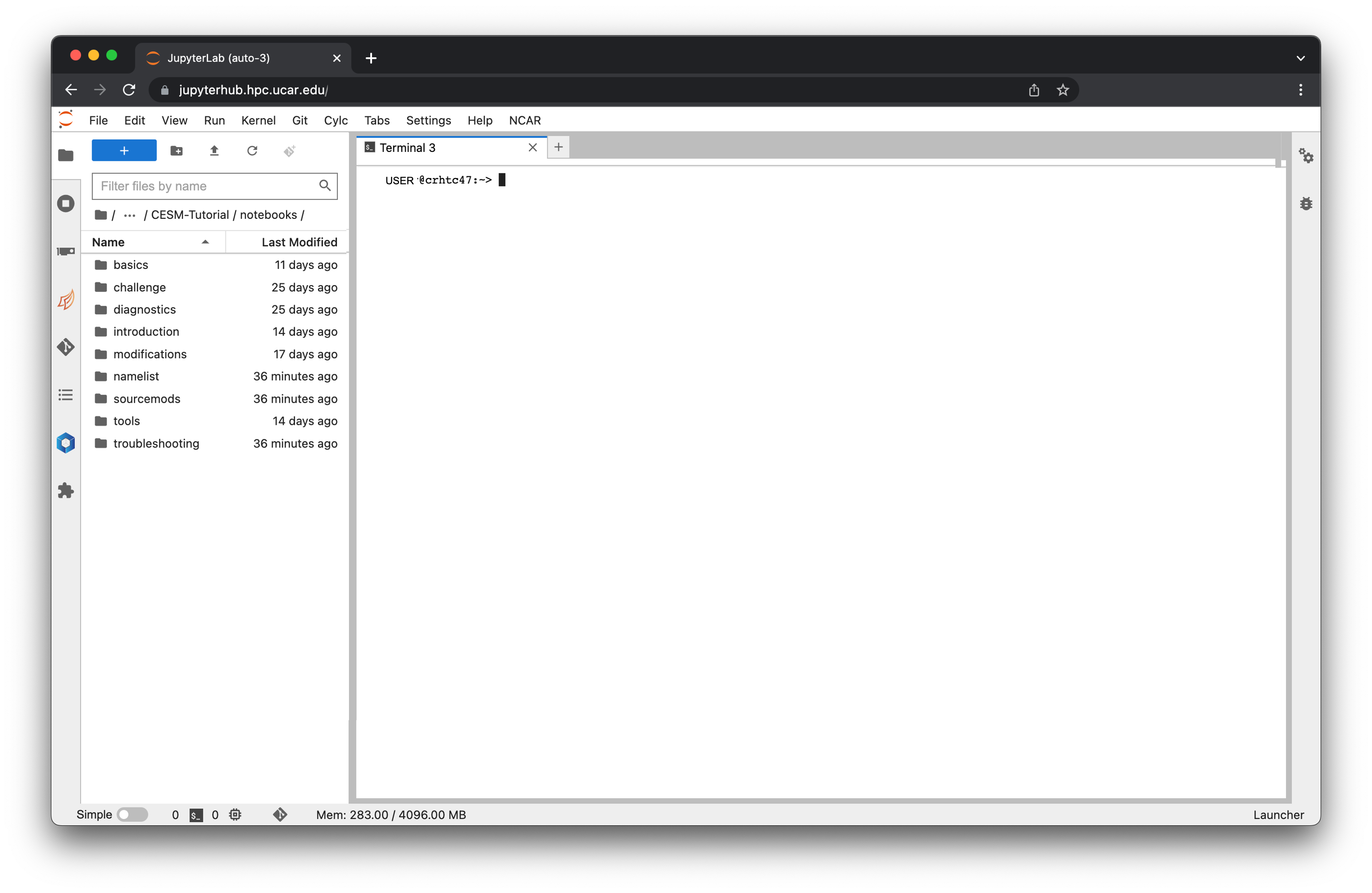Click inside the terminal prompt area
This screenshot has height=893, width=1372.
(821, 482)
